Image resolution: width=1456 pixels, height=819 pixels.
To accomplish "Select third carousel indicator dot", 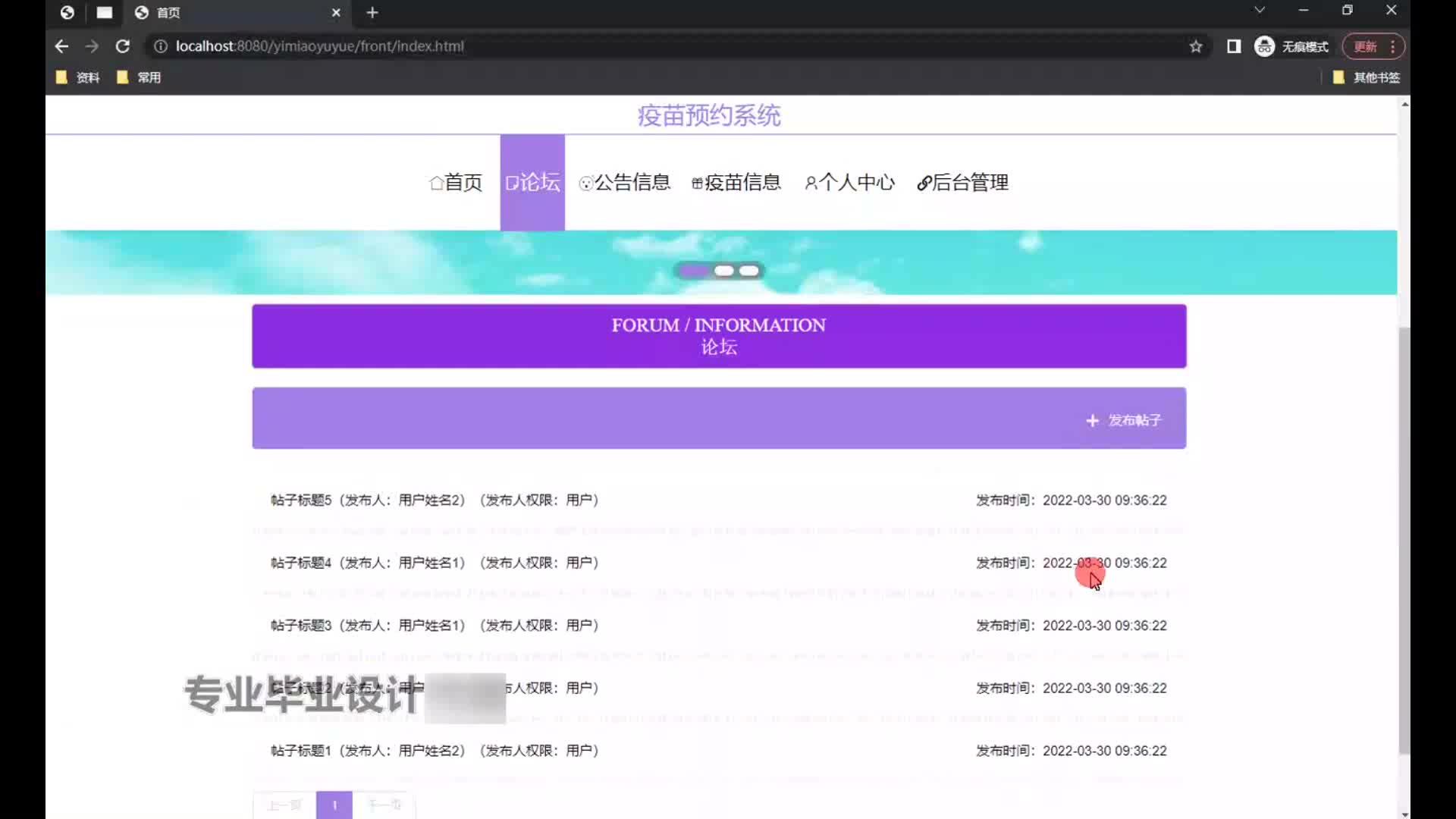I will click(749, 271).
